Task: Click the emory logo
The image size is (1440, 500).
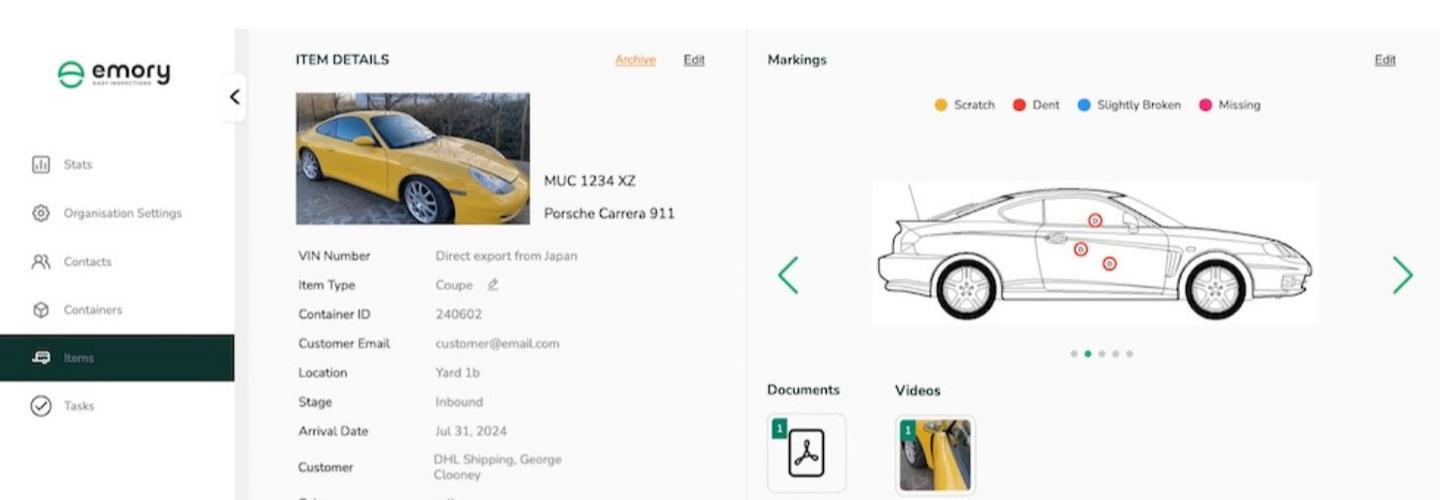Action: coord(113,74)
